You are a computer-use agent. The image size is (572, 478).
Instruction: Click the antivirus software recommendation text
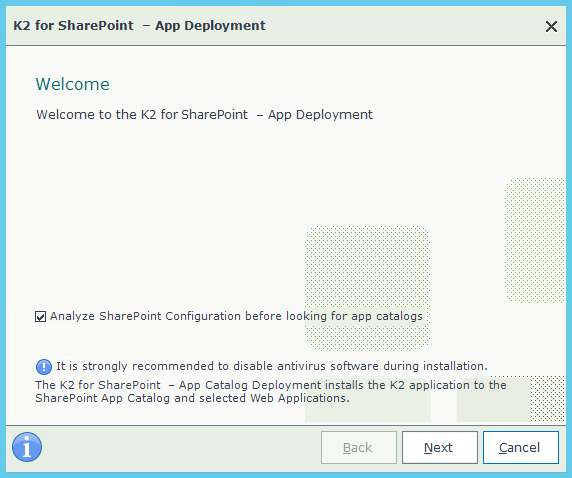[x=272, y=366]
